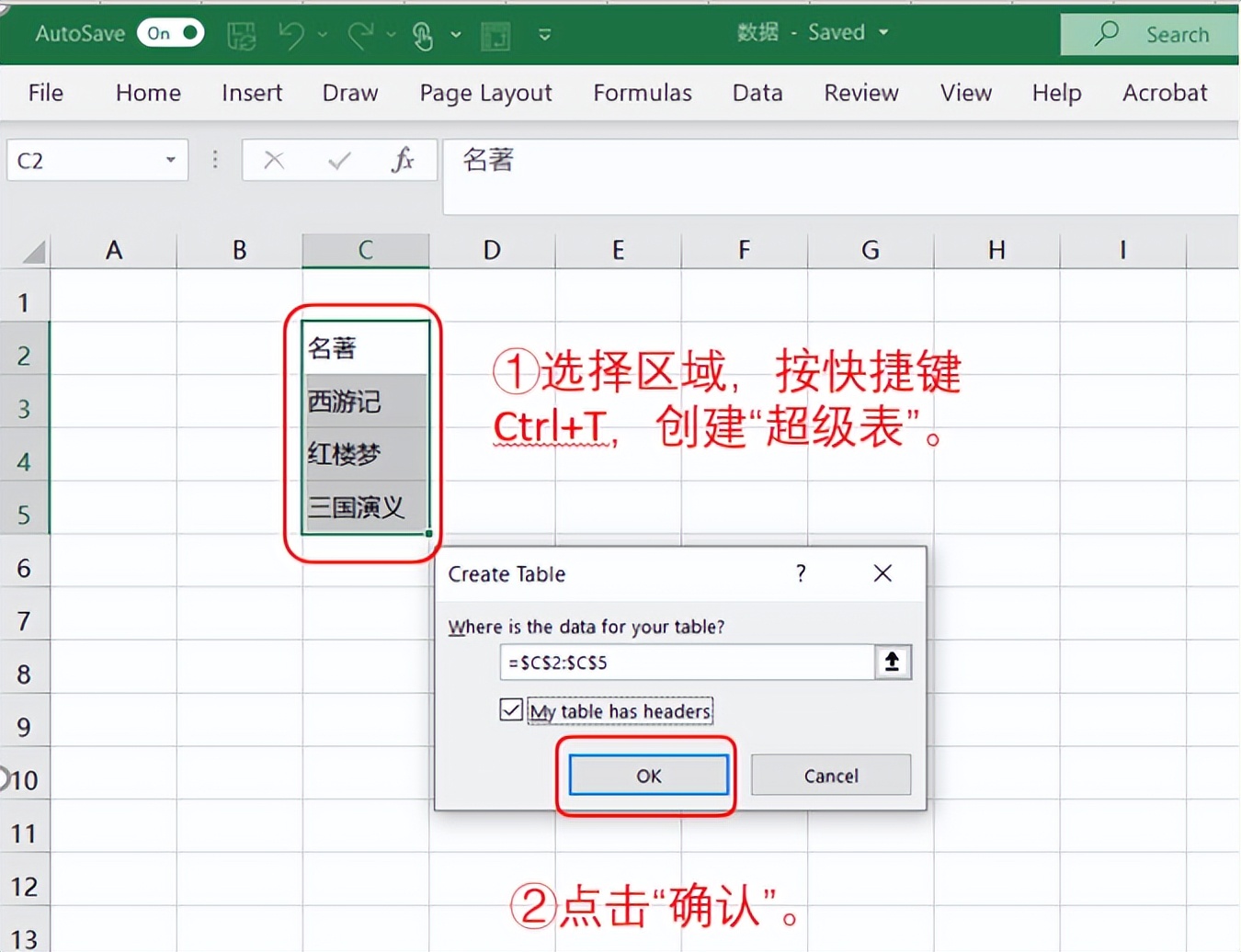Expand the Name Box dropdown arrow
The image size is (1241, 952).
point(171,160)
